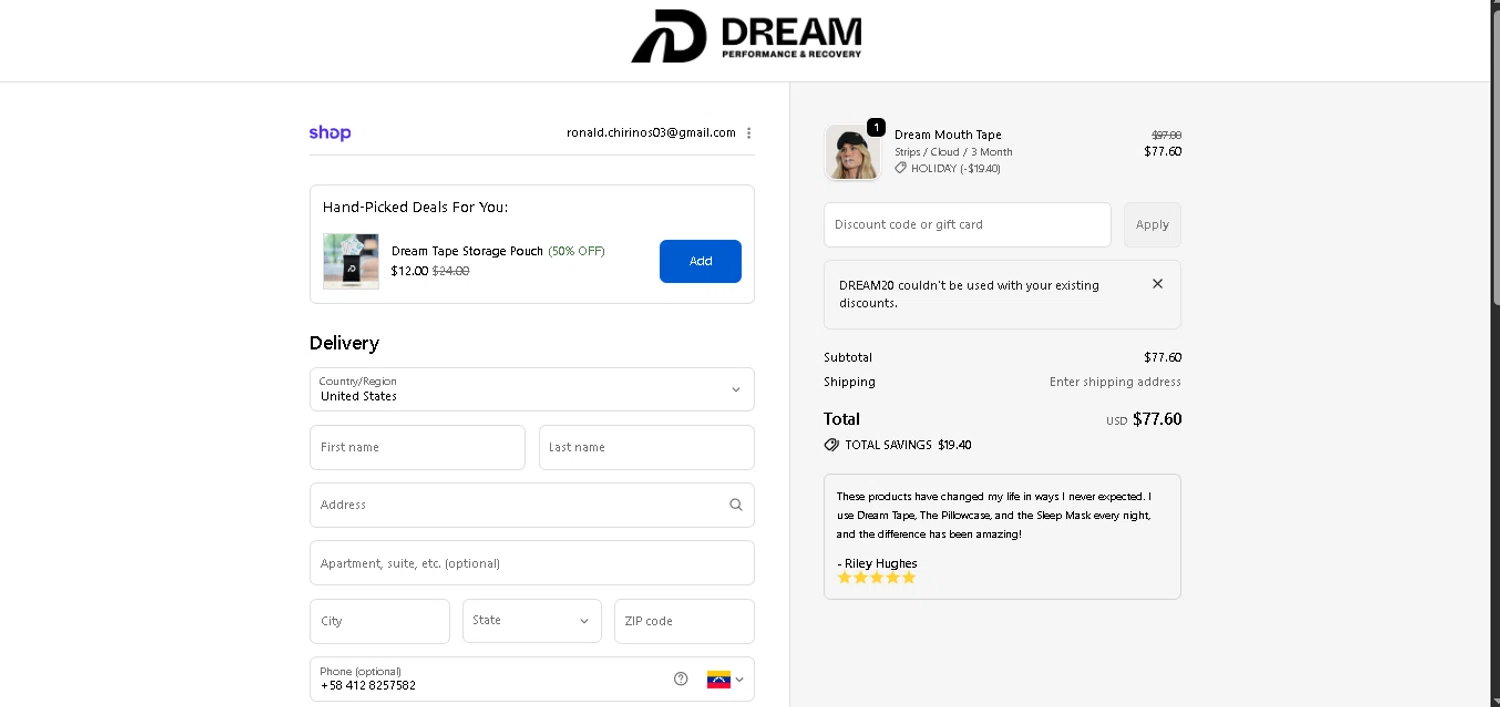The width and height of the screenshot is (1500, 707).
Task: Click the phone help question mark icon
Action: (x=681, y=679)
